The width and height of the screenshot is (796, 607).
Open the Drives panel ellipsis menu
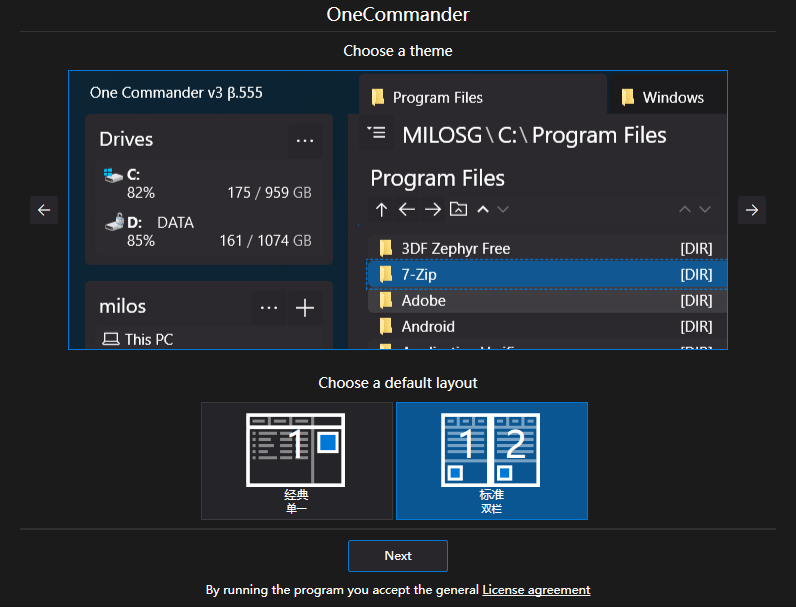(305, 141)
